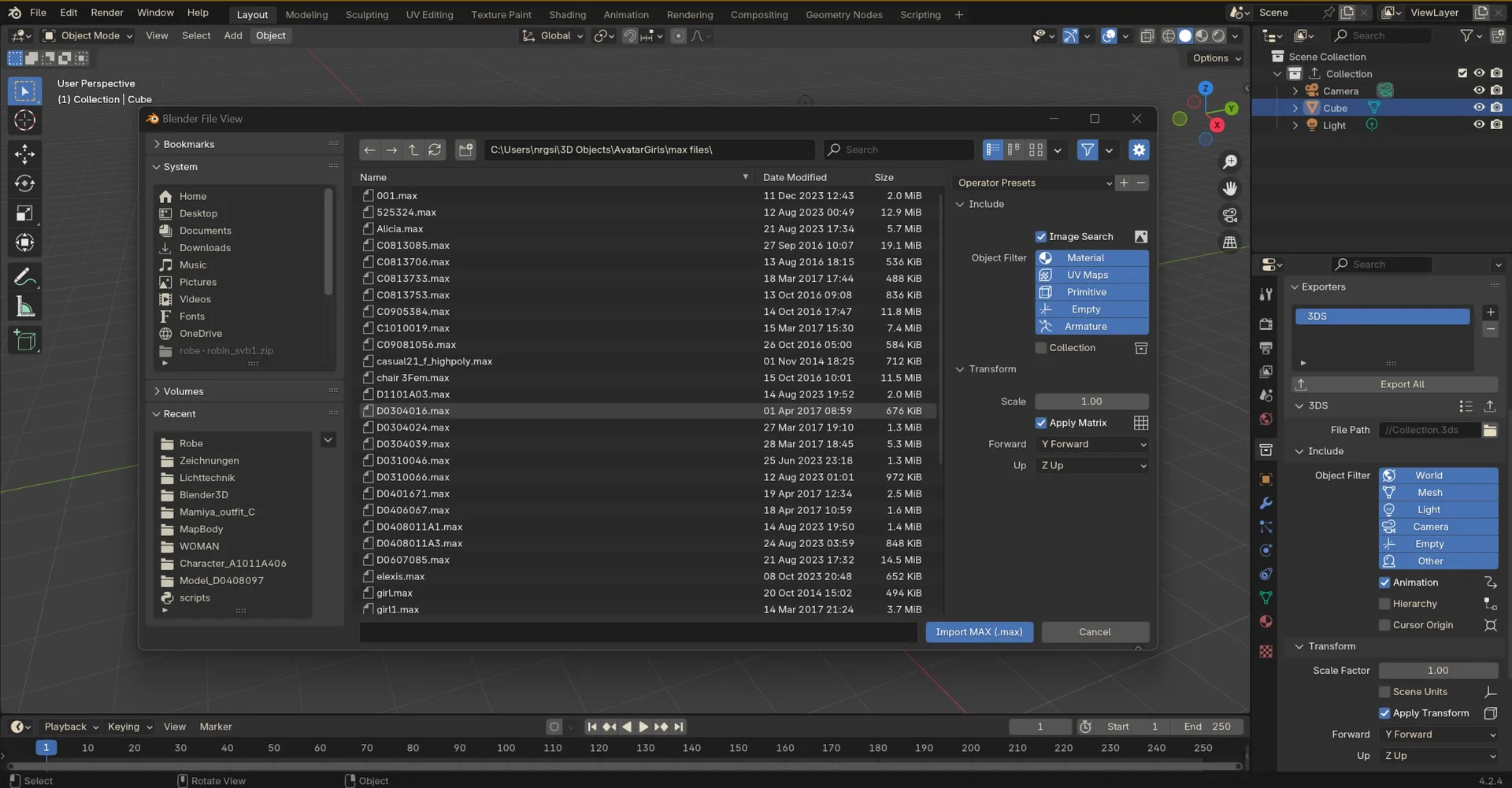This screenshot has height=788, width=1512.
Task: Click File Path folder browse icon
Action: [x=1490, y=430]
